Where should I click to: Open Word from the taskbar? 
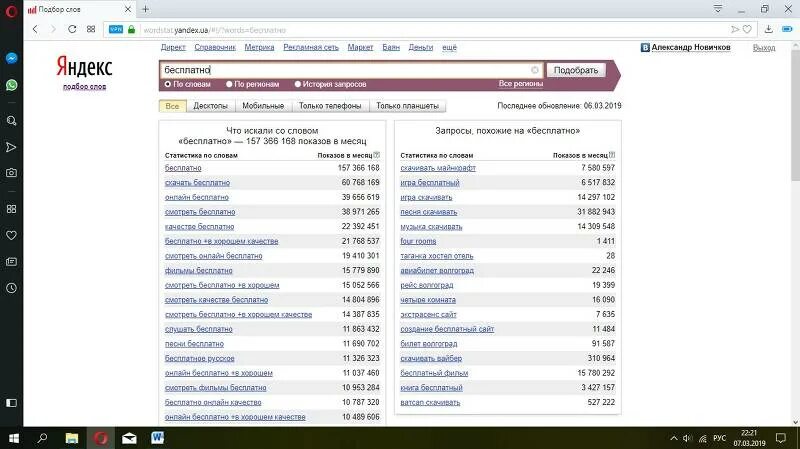coord(158,438)
